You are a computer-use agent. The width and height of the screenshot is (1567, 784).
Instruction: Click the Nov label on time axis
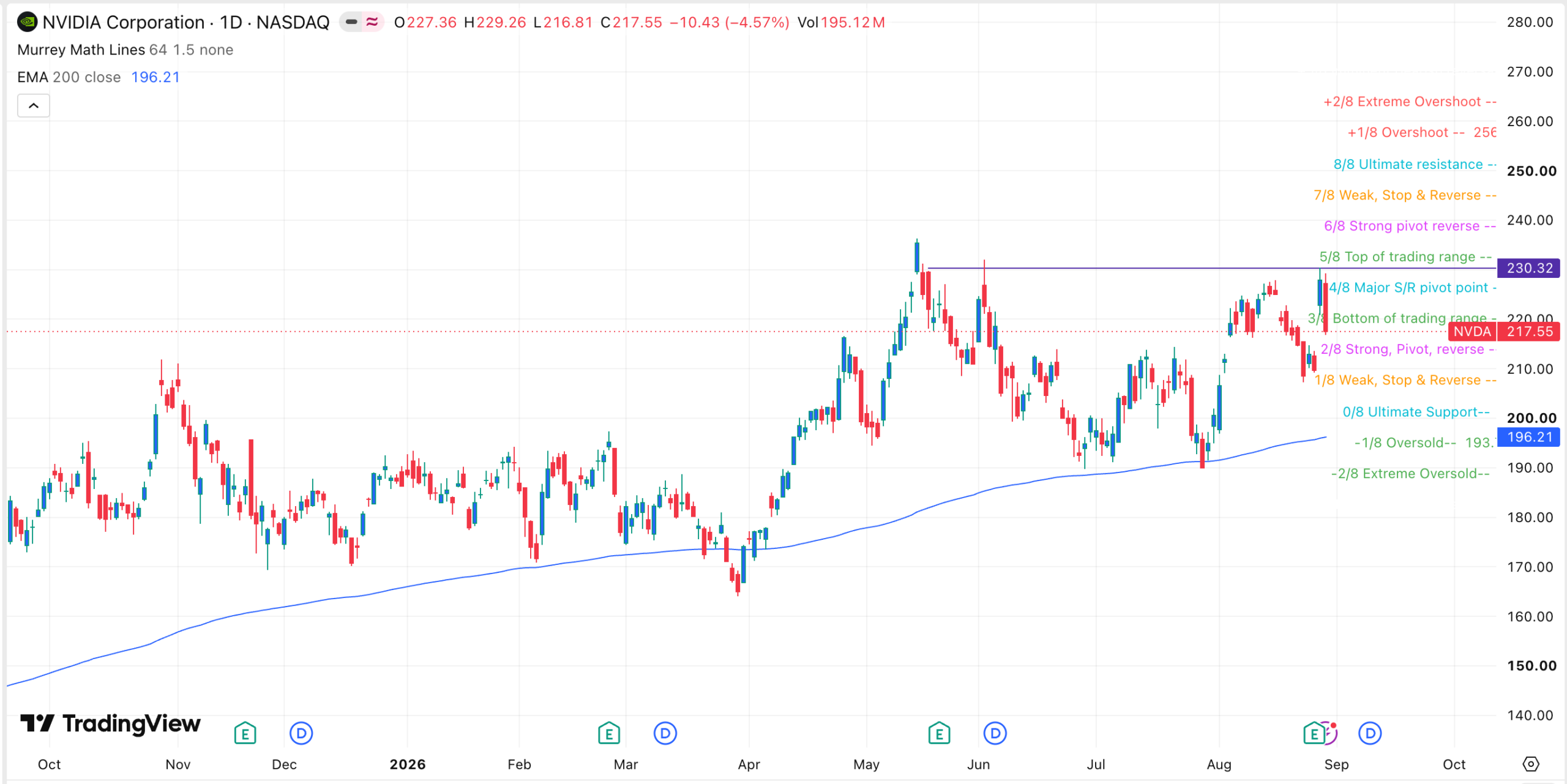178,764
